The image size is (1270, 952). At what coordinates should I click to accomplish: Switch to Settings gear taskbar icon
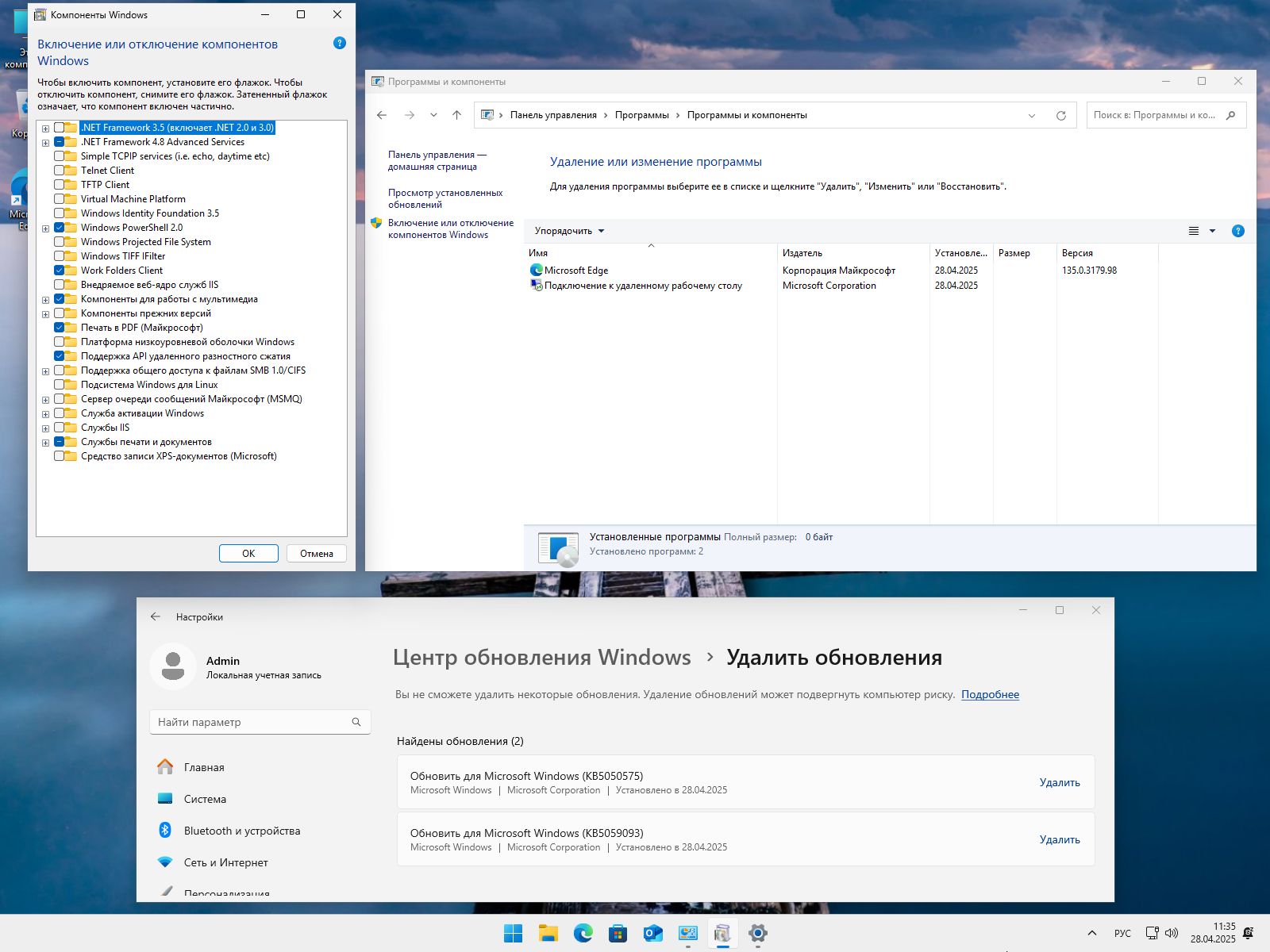[757, 933]
